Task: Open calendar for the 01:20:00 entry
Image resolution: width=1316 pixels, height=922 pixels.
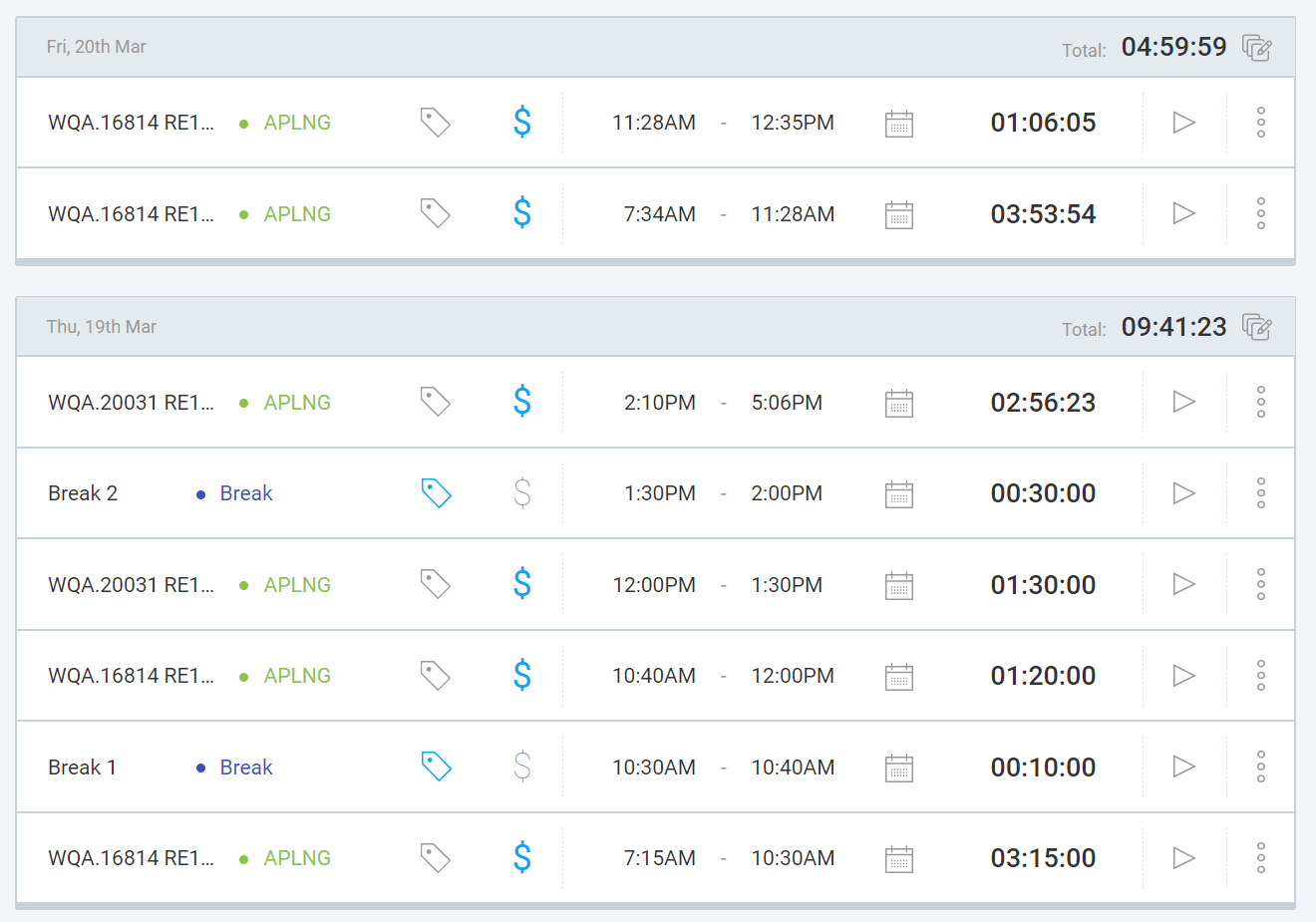Action: [899, 677]
